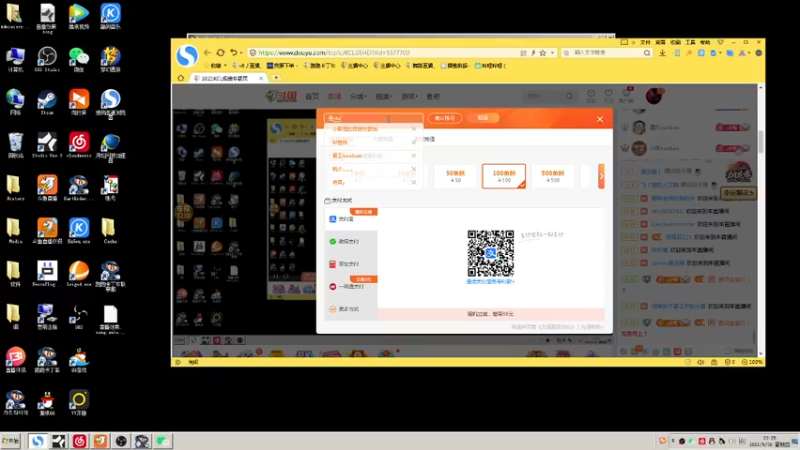The height and width of the screenshot is (450, 800).
Task: Remove first account suggestion entry
Action: [414, 129]
